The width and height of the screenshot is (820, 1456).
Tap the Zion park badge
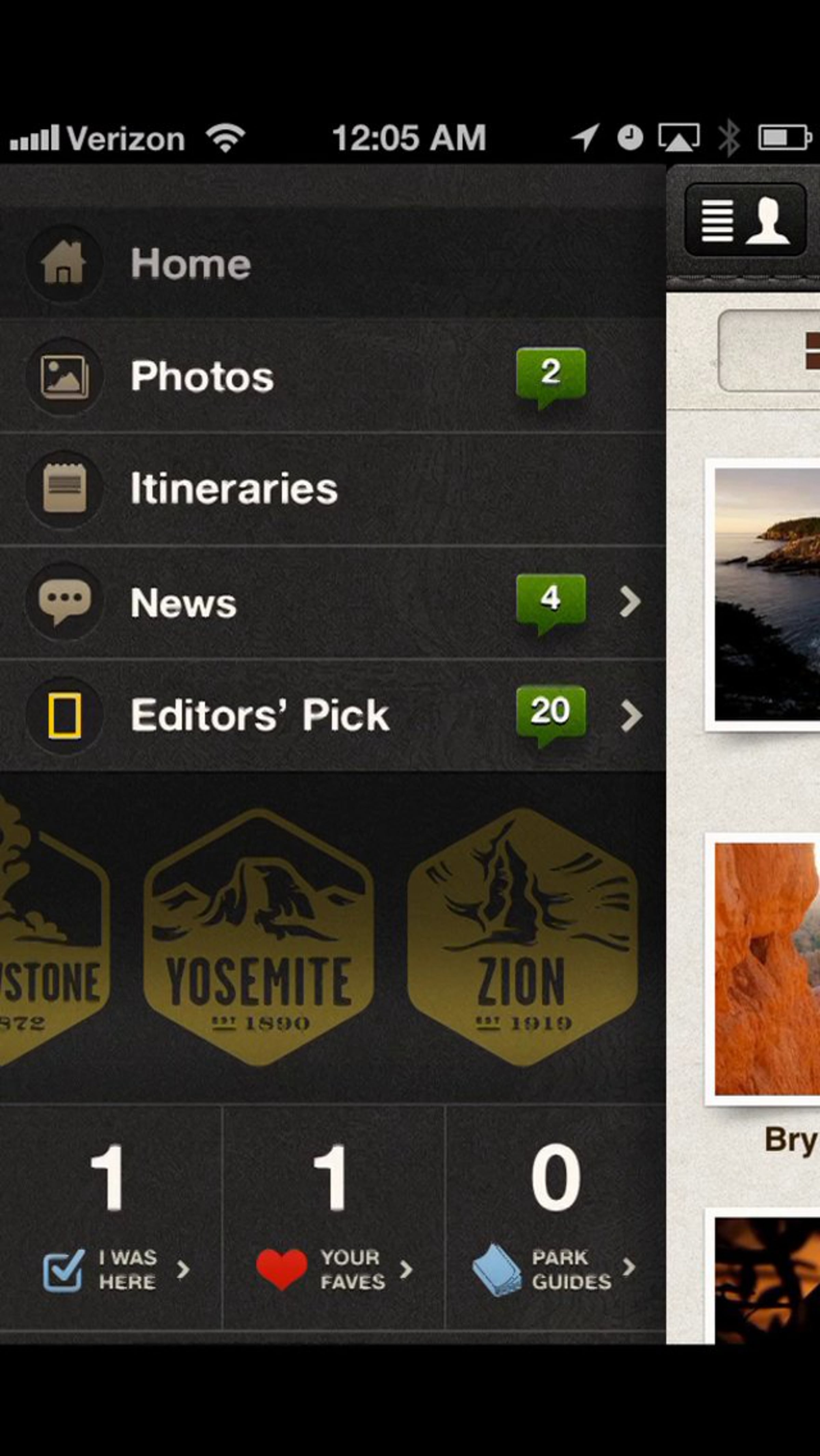point(522,937)
